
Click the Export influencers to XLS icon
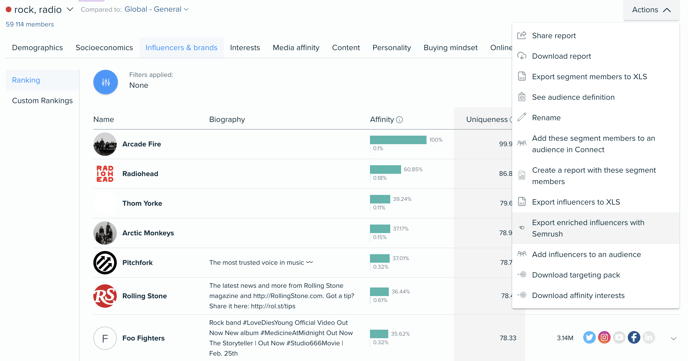(x=522, y=202)
